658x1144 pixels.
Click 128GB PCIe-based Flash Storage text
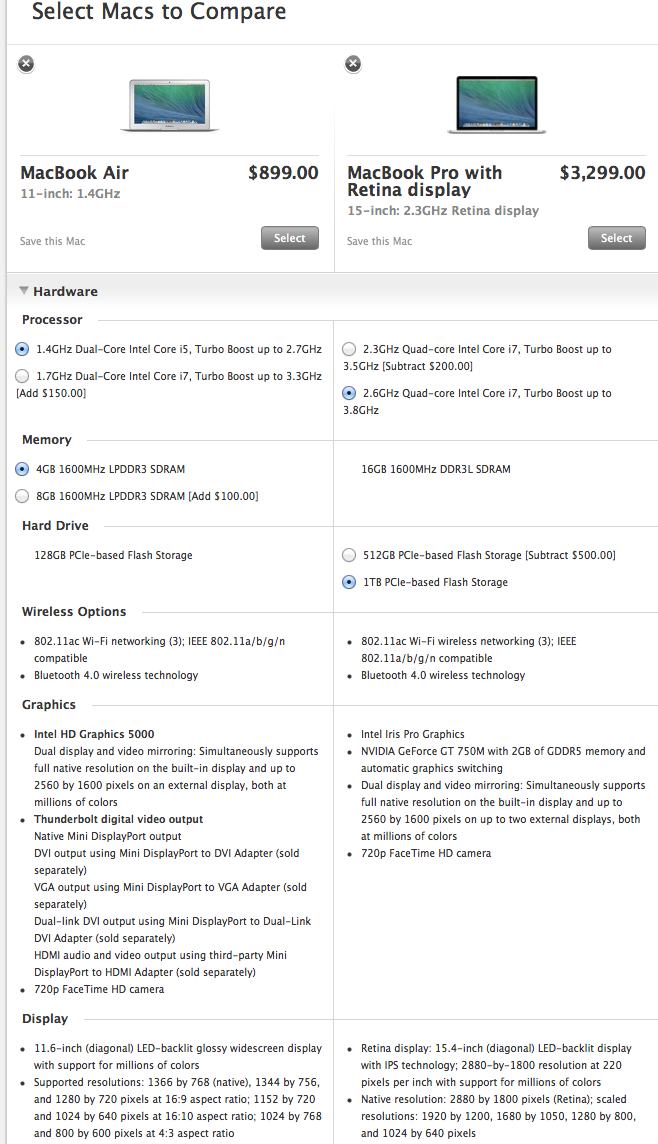click(x=113, y=555)
